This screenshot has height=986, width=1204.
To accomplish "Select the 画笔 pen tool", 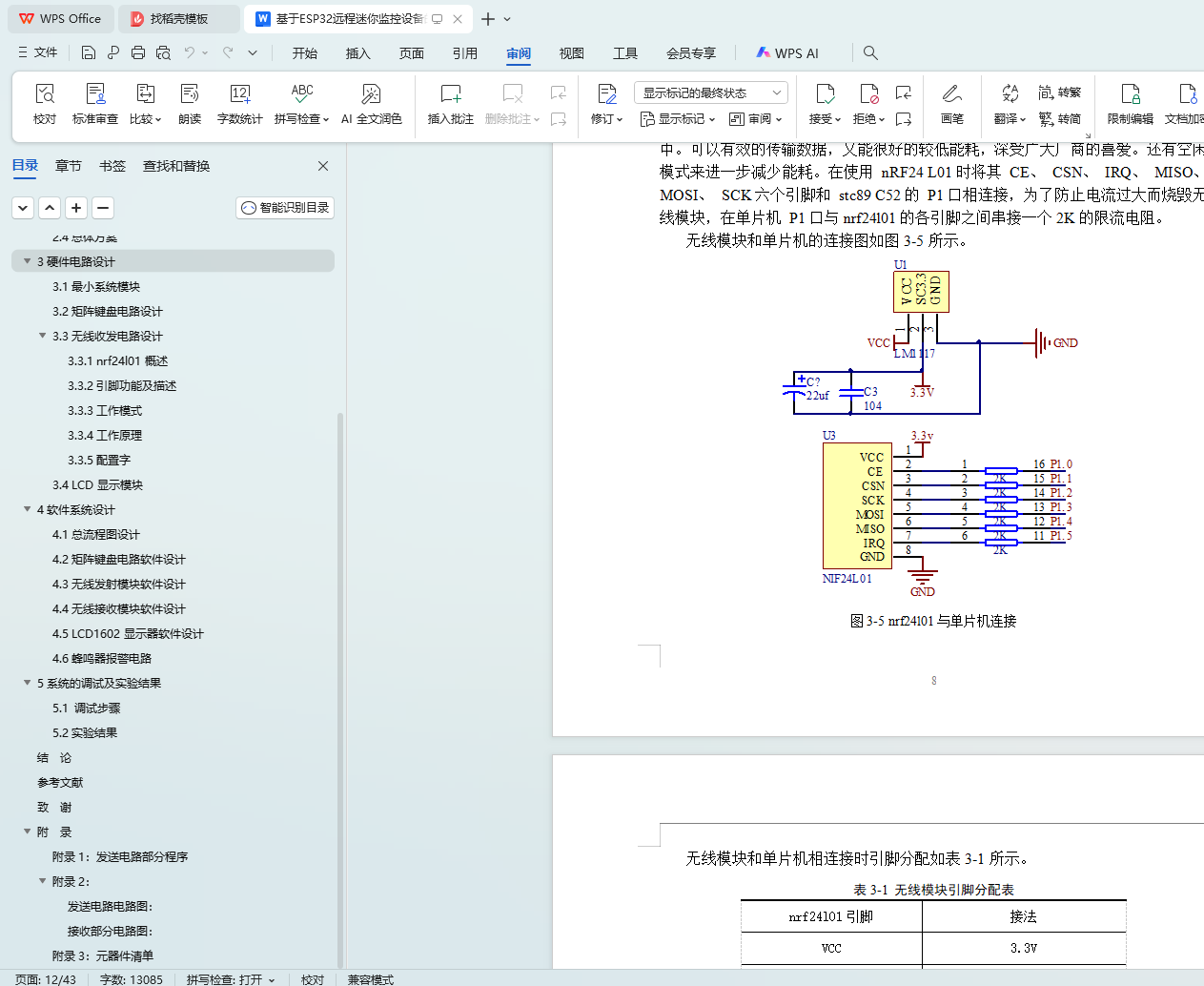I will pyautogui.click(x=952, y=104).
